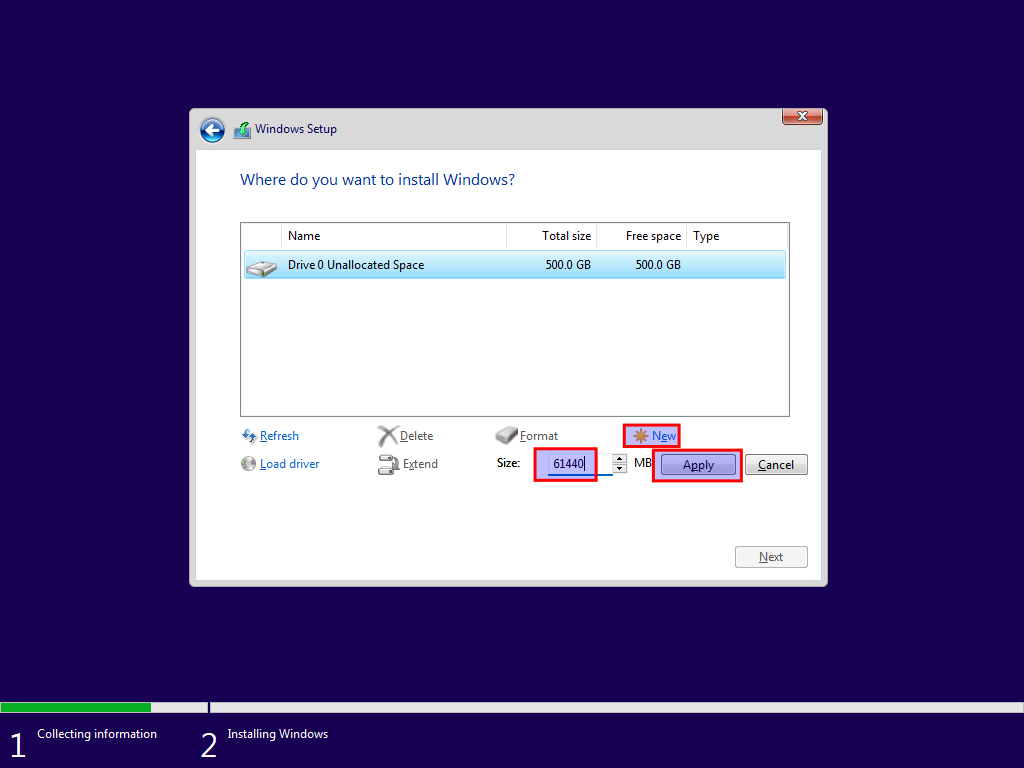Image resolution: width=1024 pixels, height=768 pixels.
Task: Sort the list by Type column
Action: tap(737, 236)
